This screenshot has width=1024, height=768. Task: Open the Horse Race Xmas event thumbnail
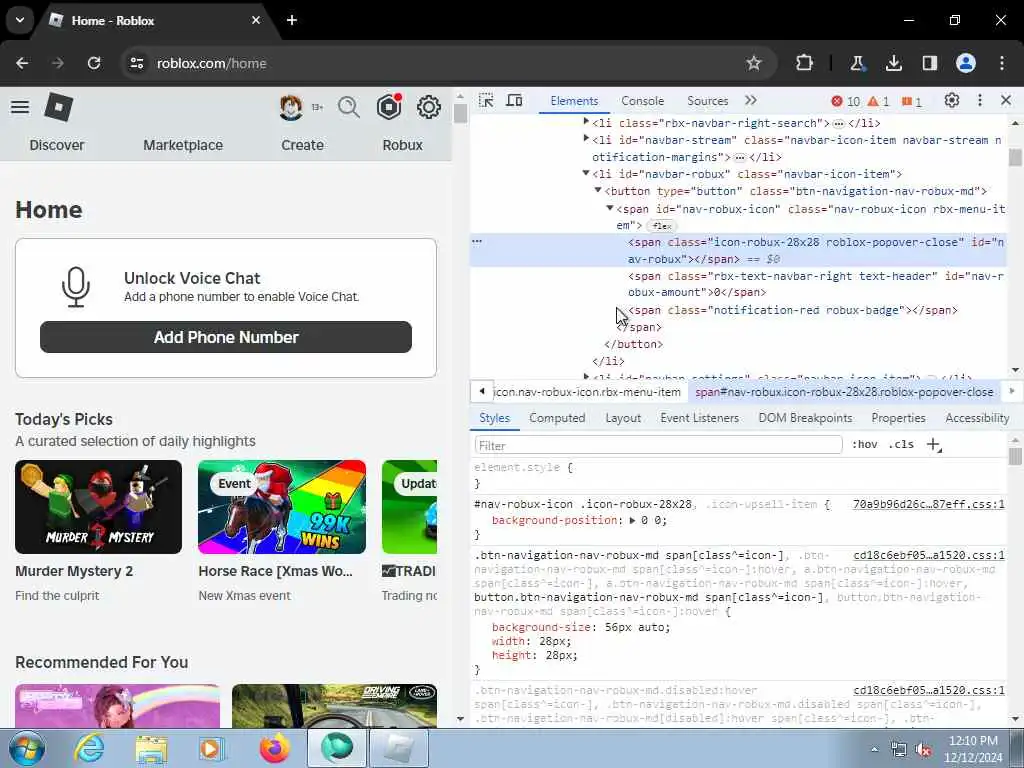coord(282,507)
